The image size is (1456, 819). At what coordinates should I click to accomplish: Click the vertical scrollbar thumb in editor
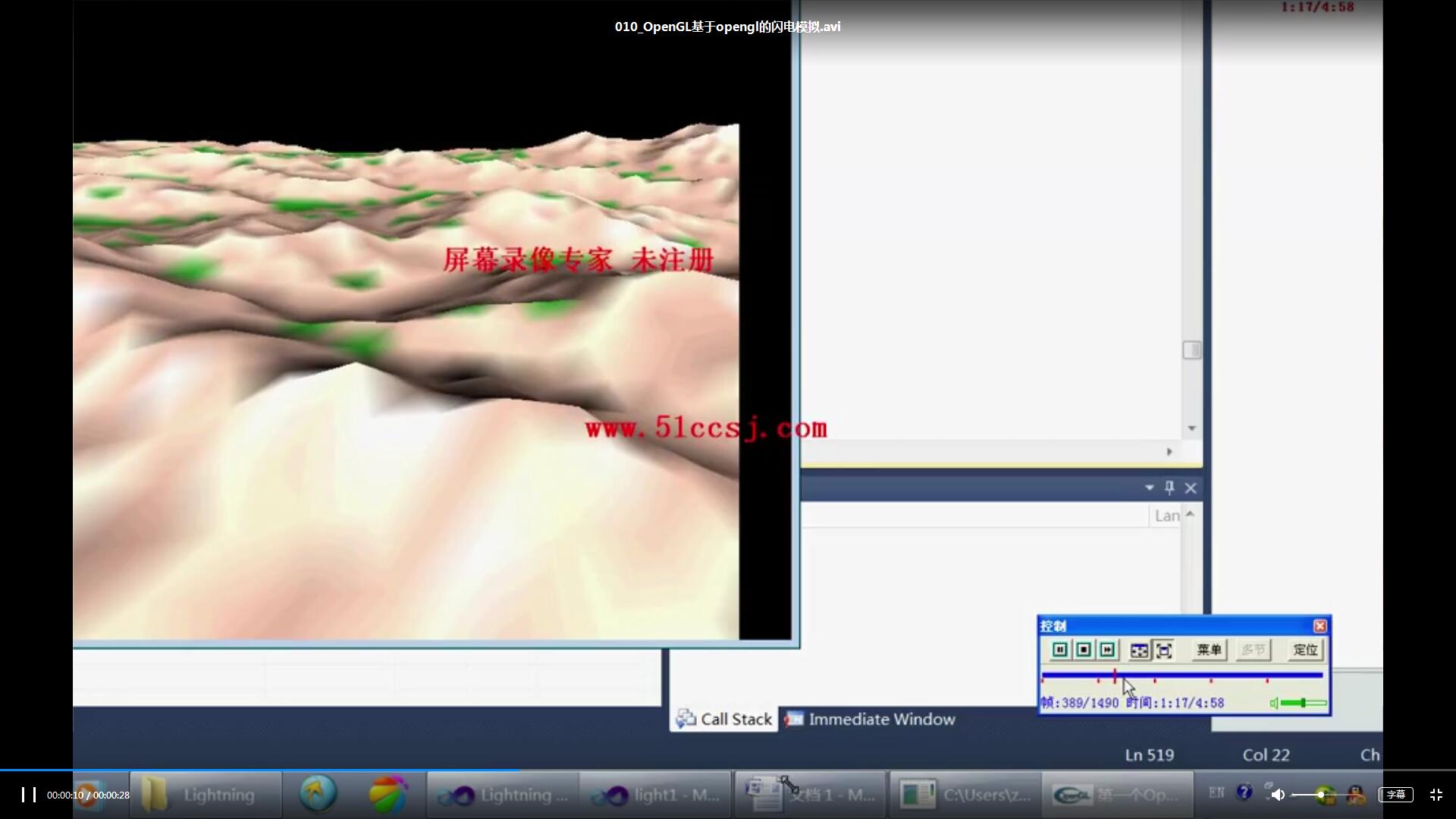click(1191, 350)
